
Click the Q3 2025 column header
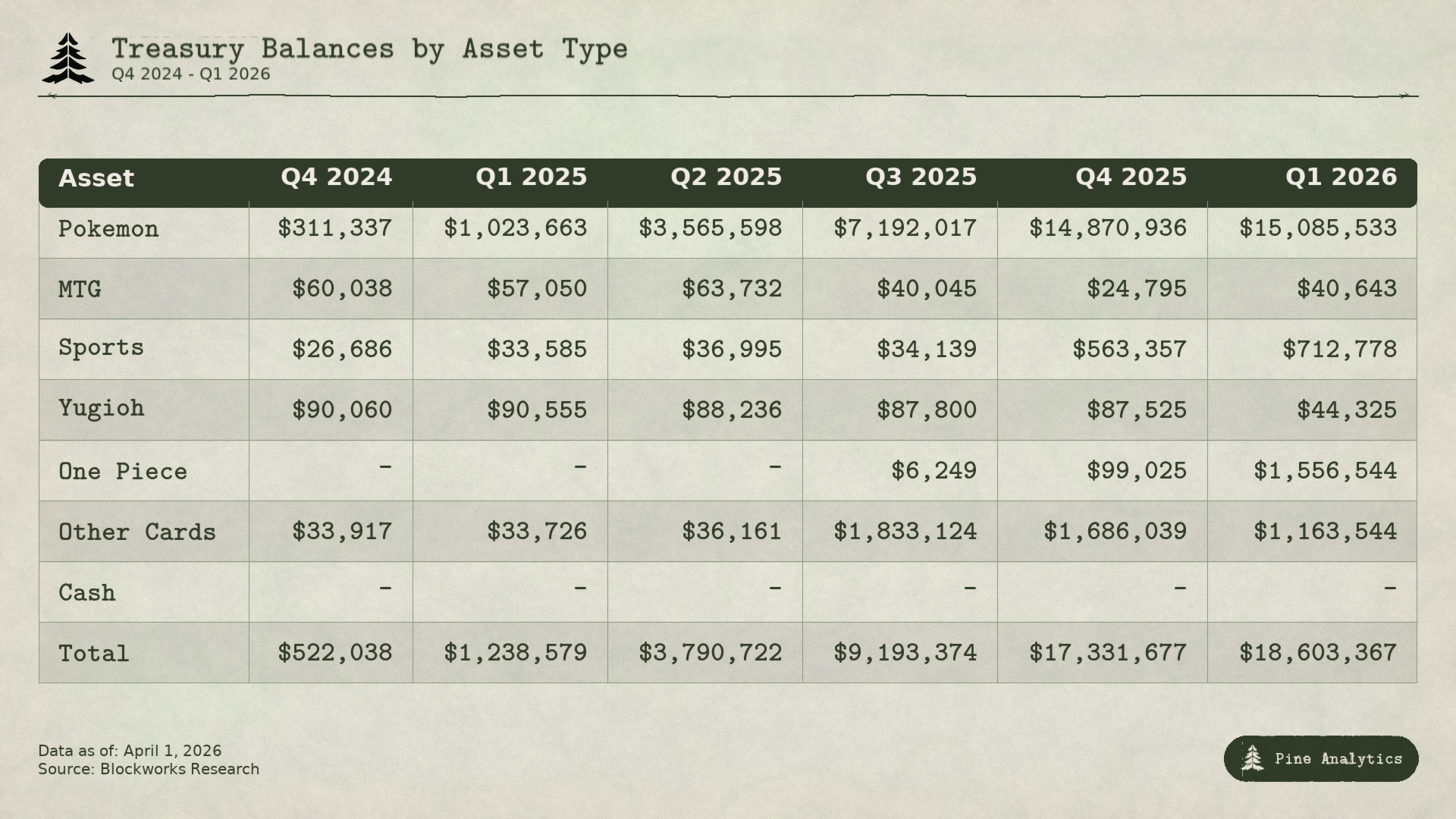pyautogui.click(x=921, y=177)
